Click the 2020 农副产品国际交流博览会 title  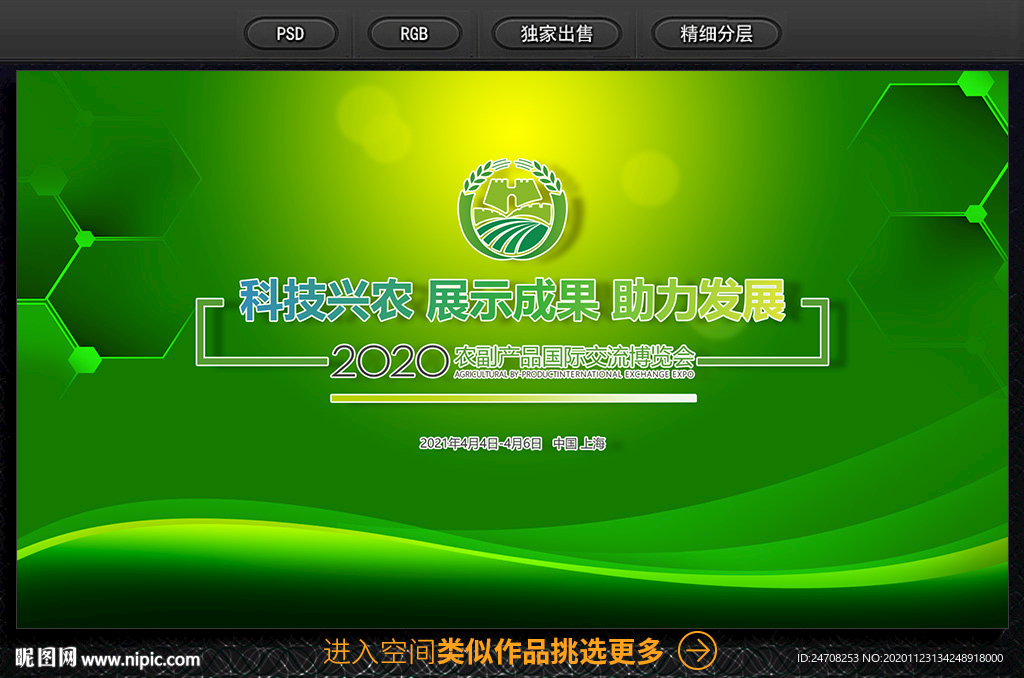click(513, 361)
